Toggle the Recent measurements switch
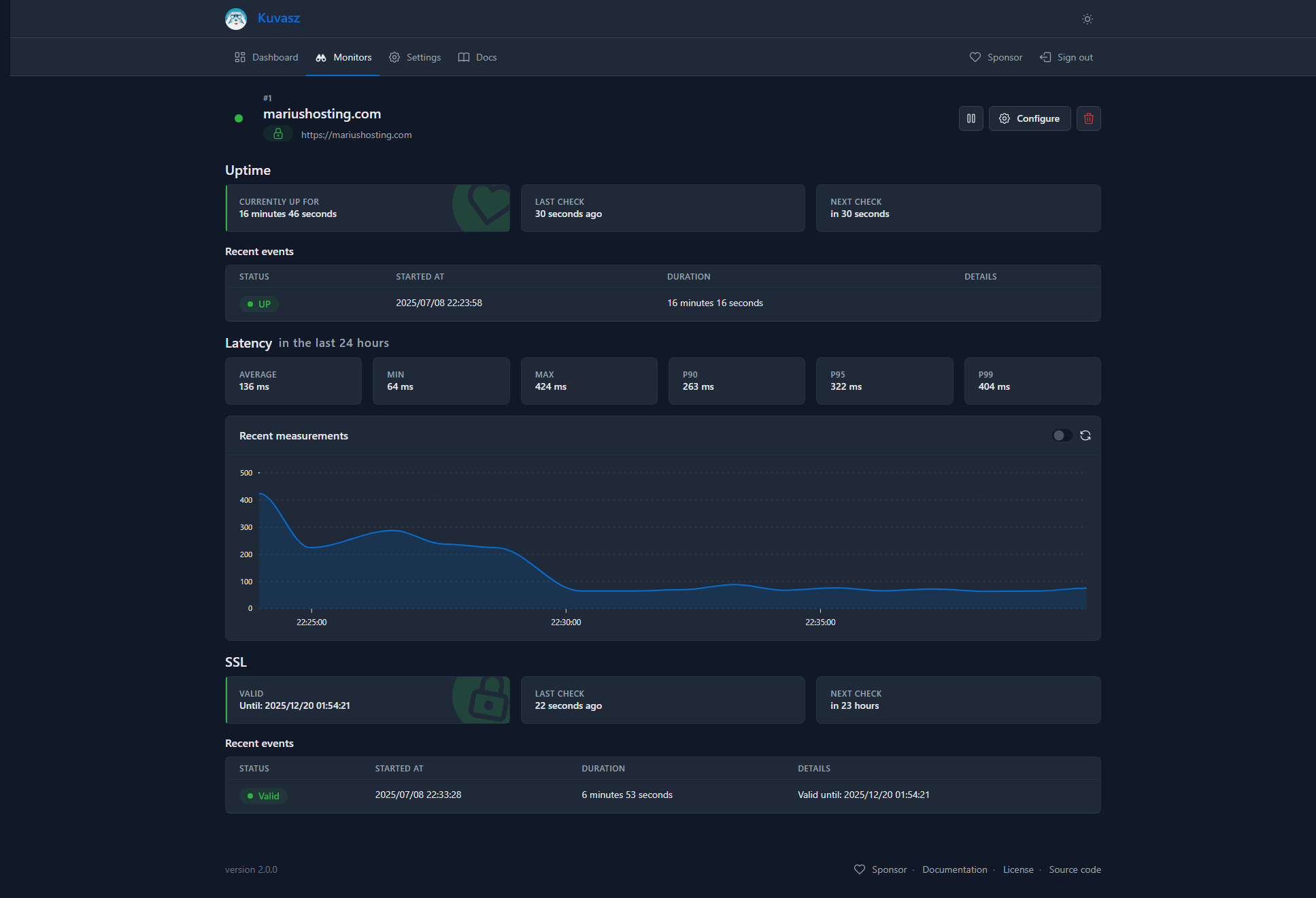 [1062, 435]
